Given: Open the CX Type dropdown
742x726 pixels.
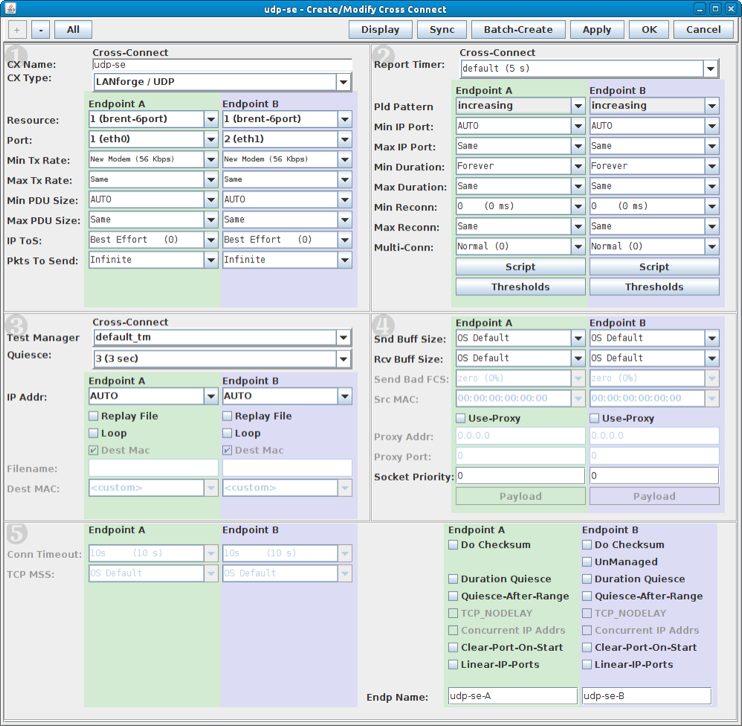Looking at the screenshot, I should pyautogui.click(x=343, y=83).
